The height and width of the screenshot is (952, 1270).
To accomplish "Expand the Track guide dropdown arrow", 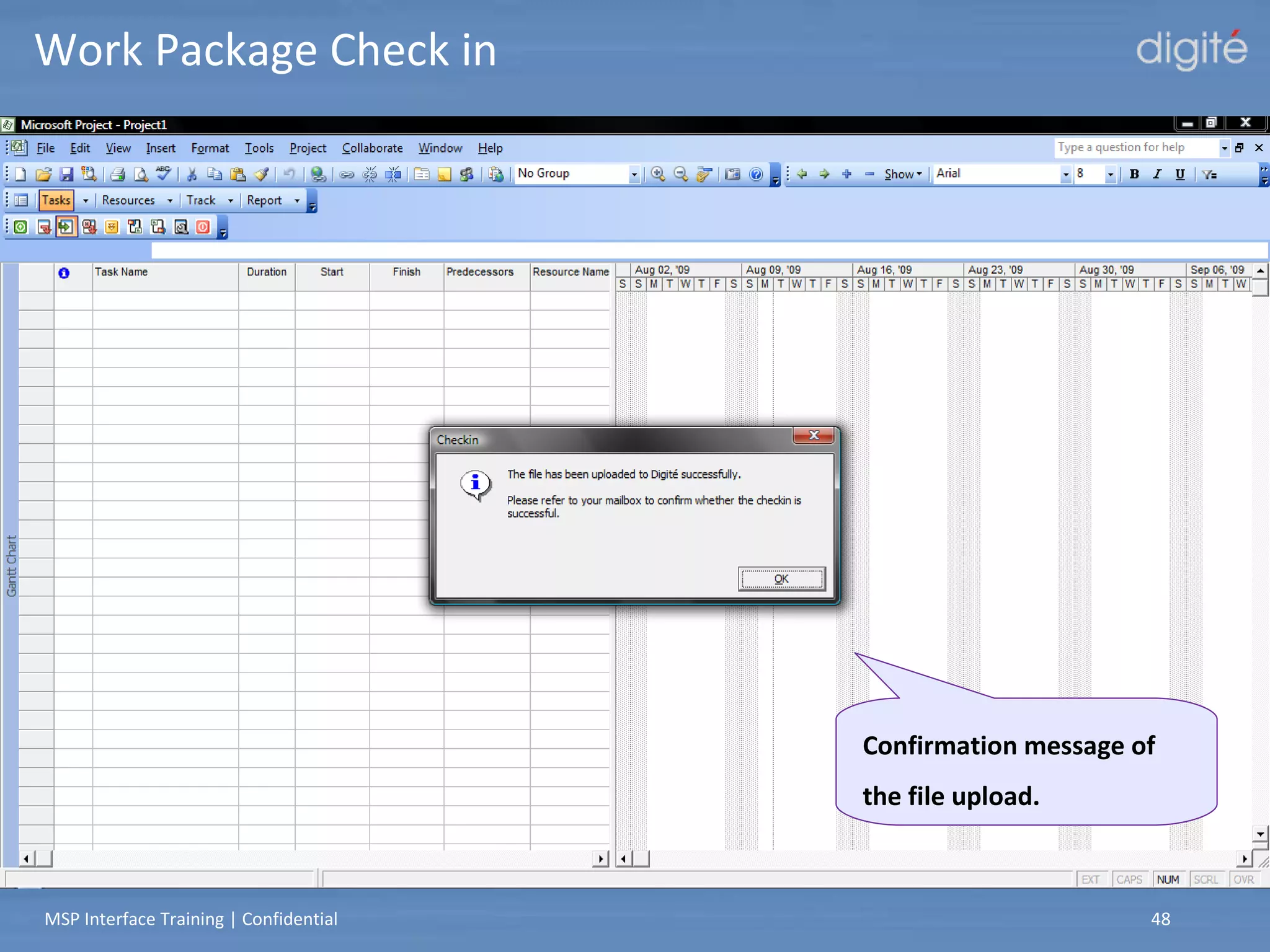I will tap(231, 200).
